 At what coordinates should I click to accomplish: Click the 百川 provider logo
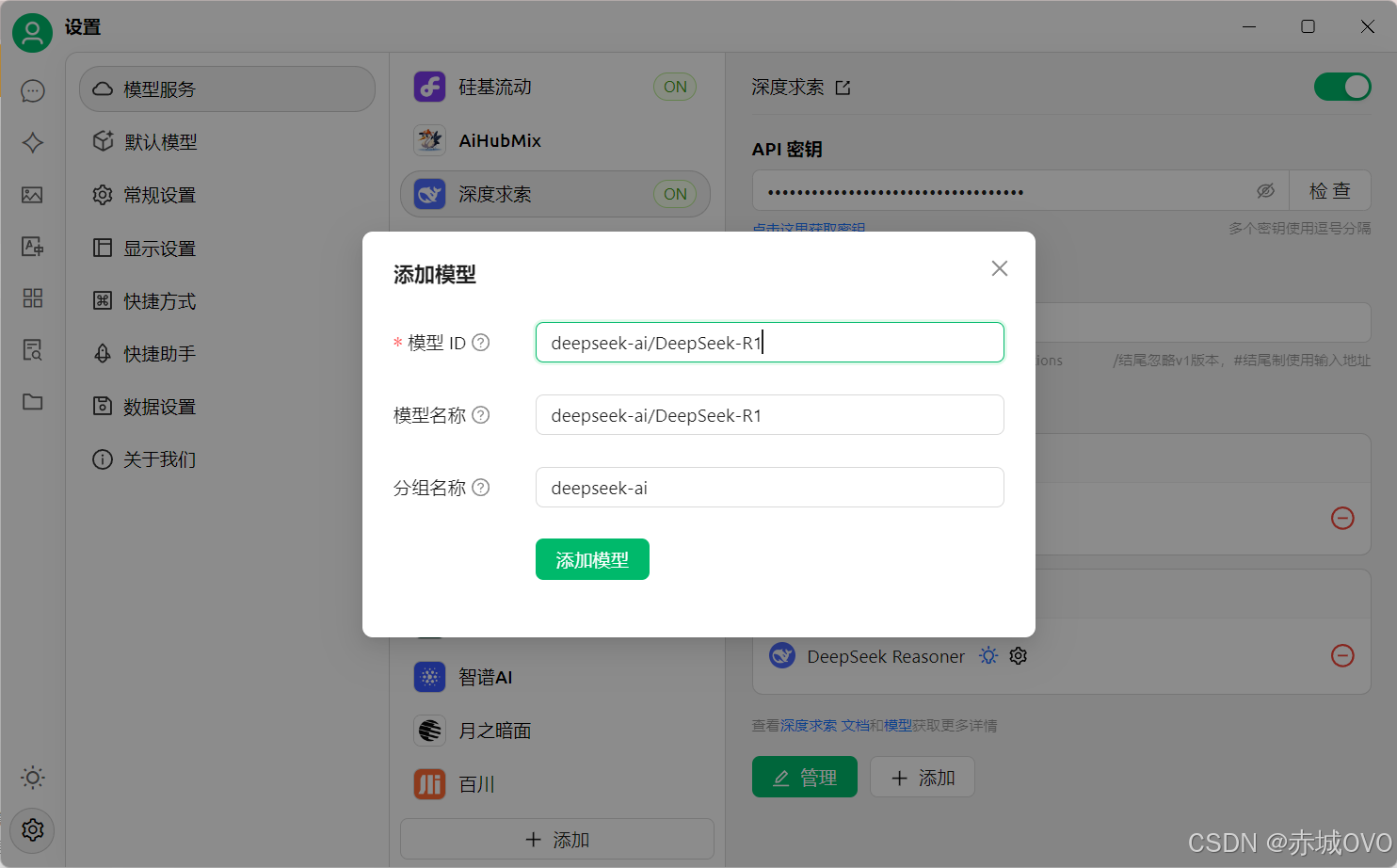(430, 784)
